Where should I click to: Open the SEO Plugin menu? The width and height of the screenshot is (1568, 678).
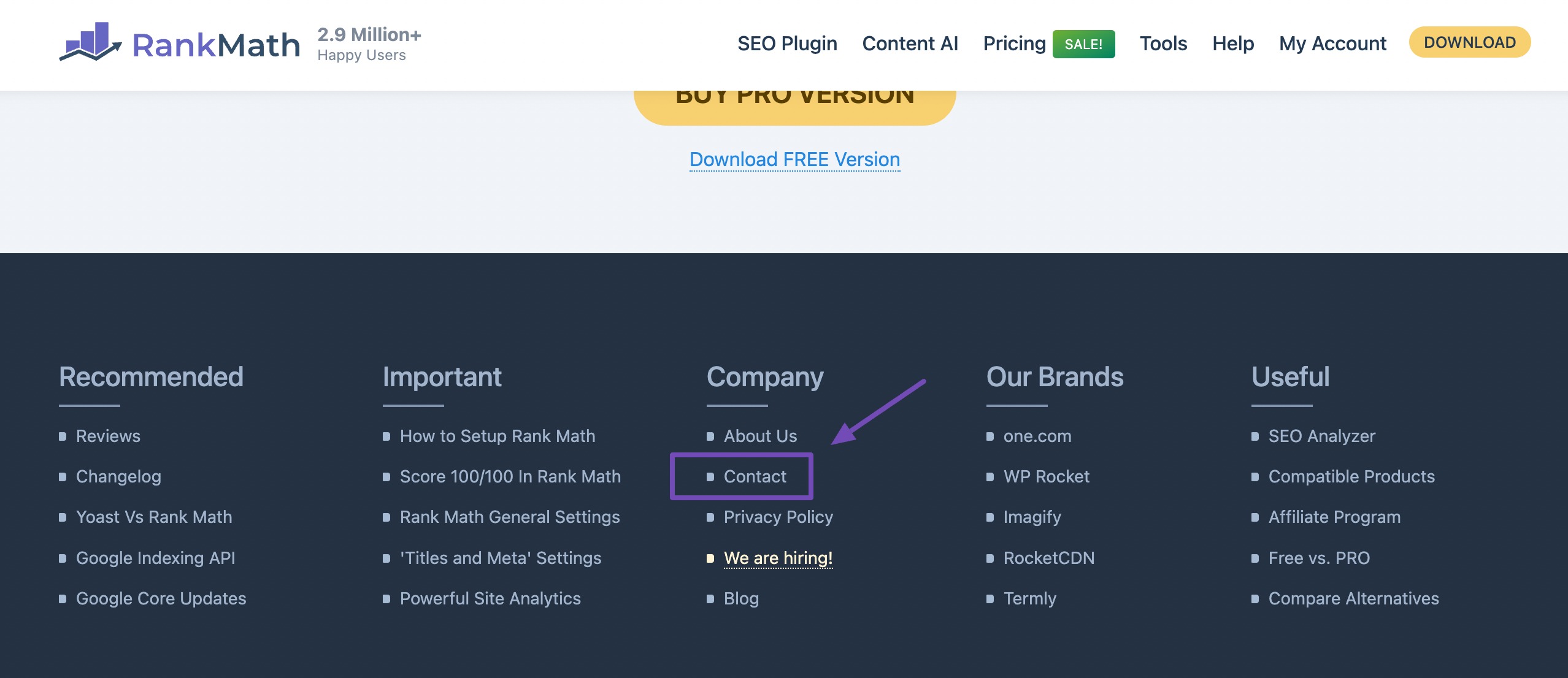[787, 44]
